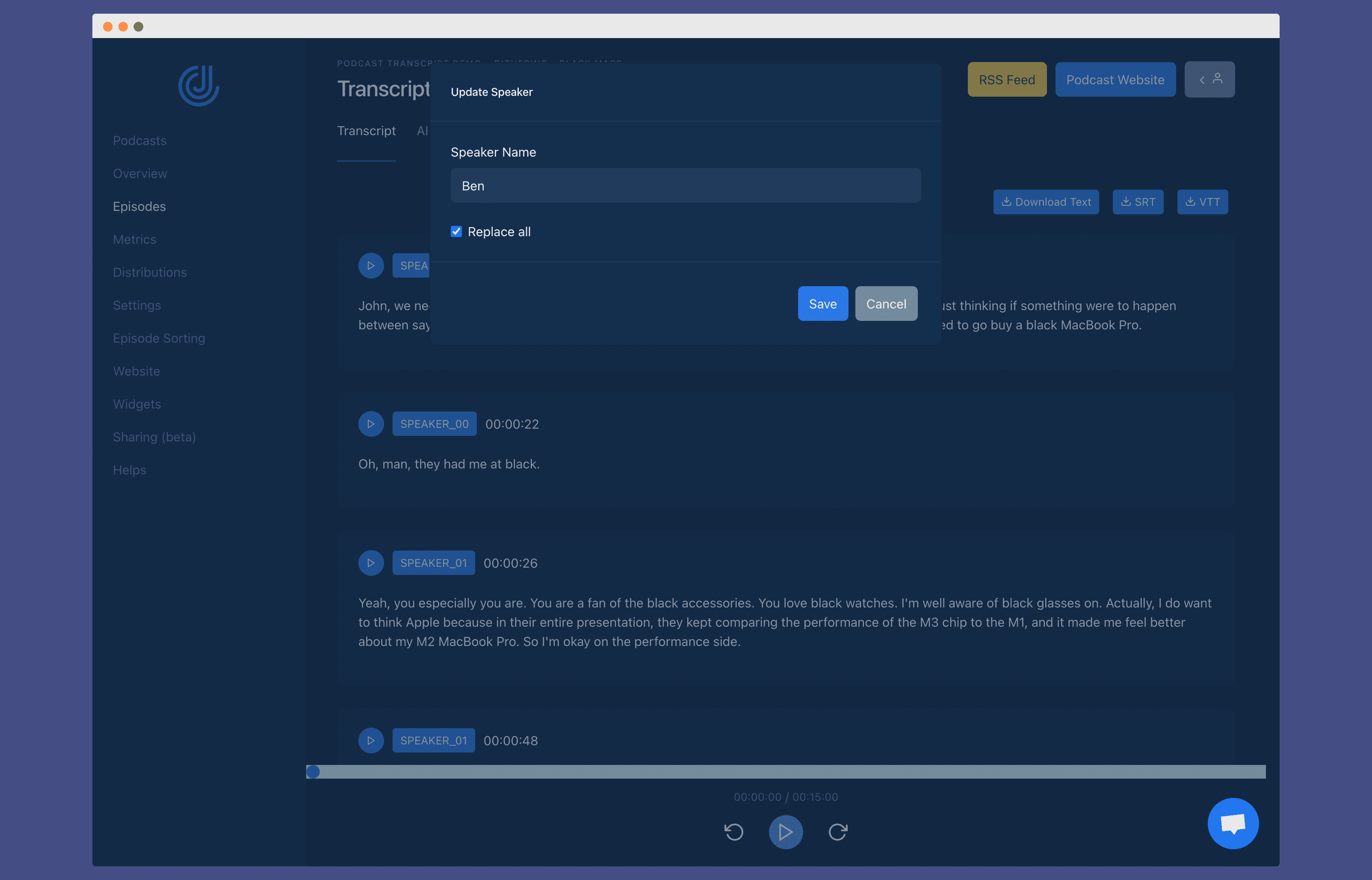Open the RSS Feed button

pos(1007,80)
